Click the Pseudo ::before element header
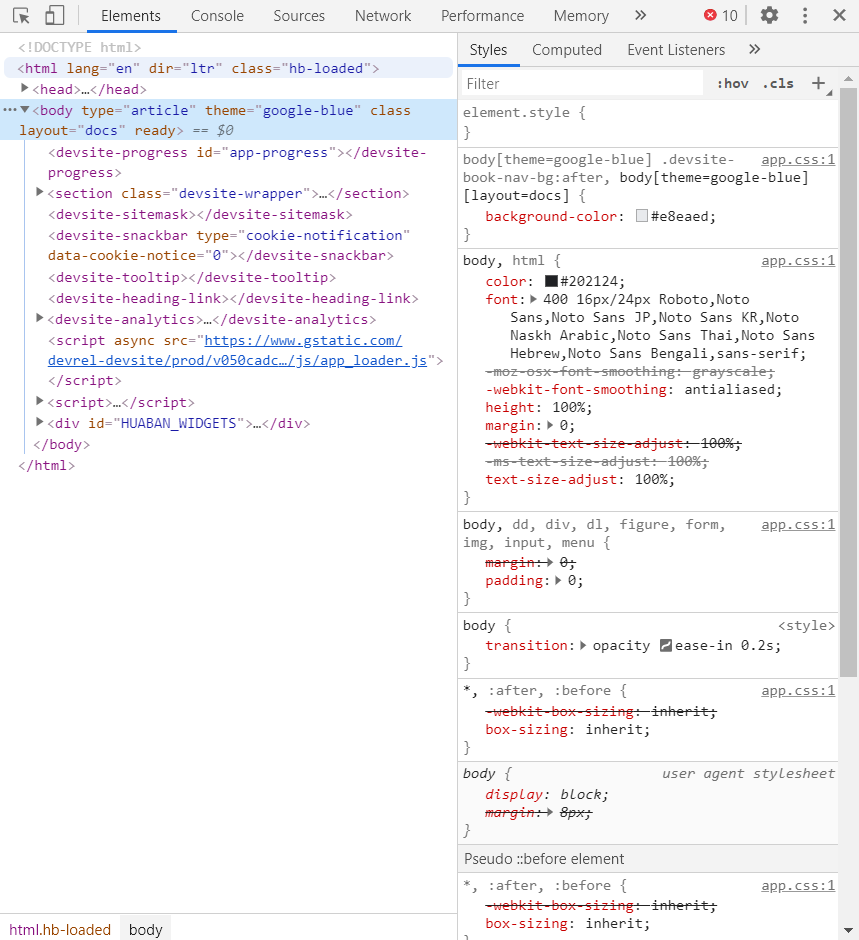This screenshot has height=940, width=859. [x=649, y=858]
